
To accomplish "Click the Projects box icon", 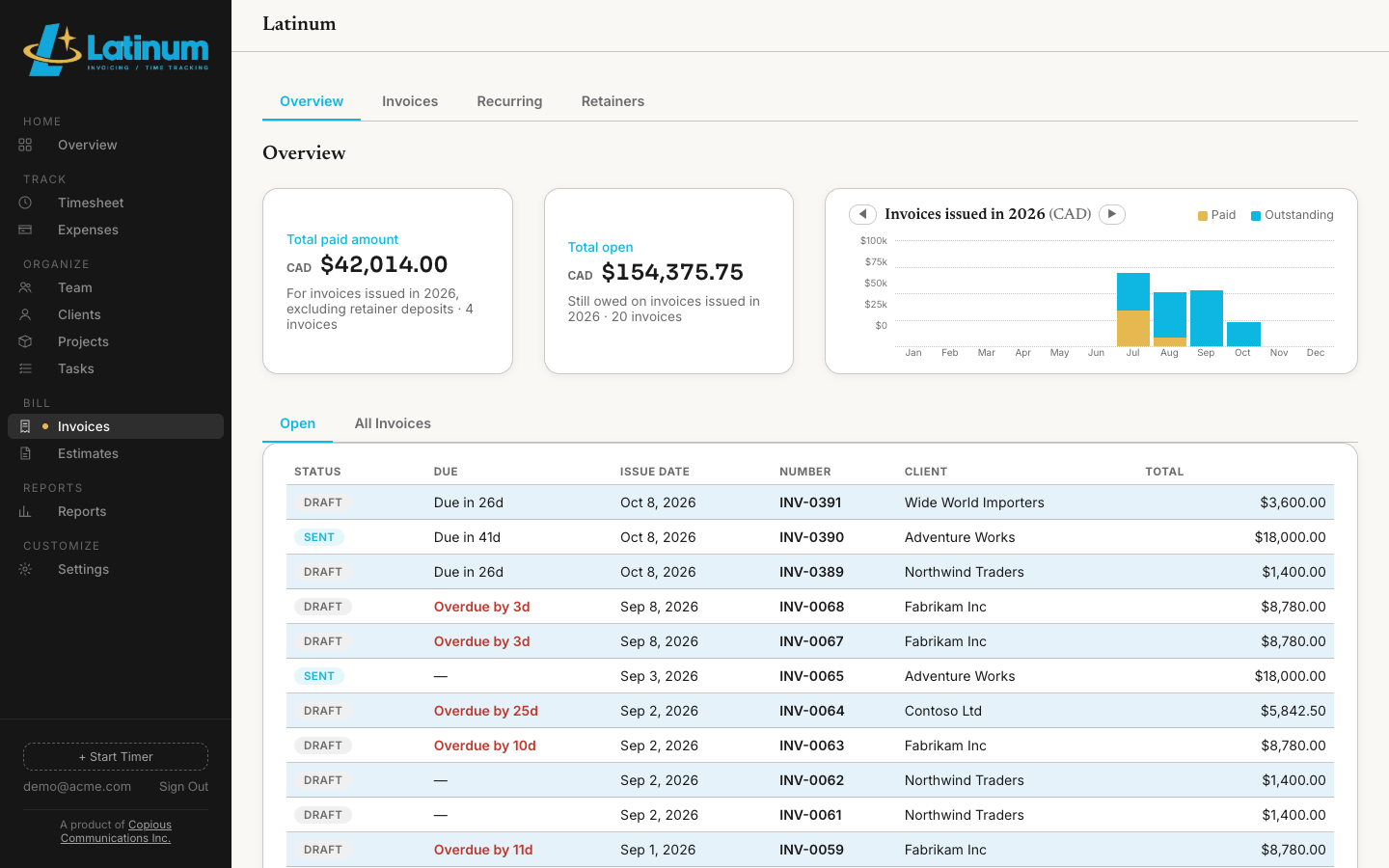I will [25, 341].
